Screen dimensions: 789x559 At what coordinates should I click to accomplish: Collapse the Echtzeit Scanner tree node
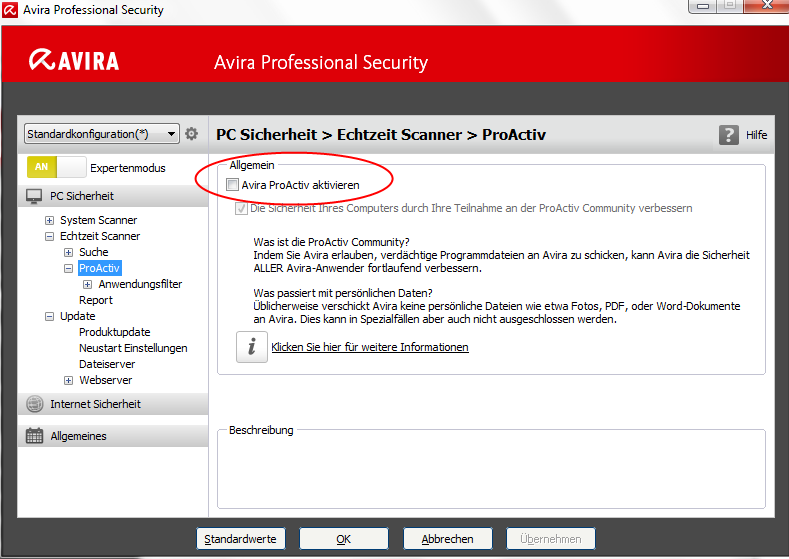(x=50, y=236)
